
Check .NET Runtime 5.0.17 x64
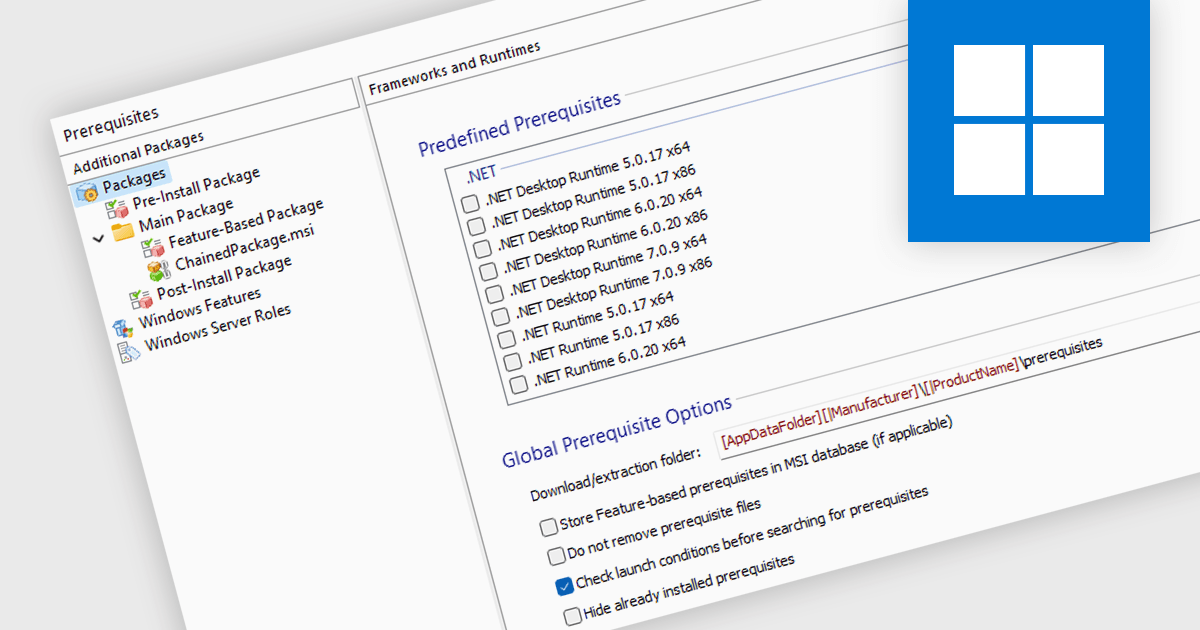click(x=506, y=340)
